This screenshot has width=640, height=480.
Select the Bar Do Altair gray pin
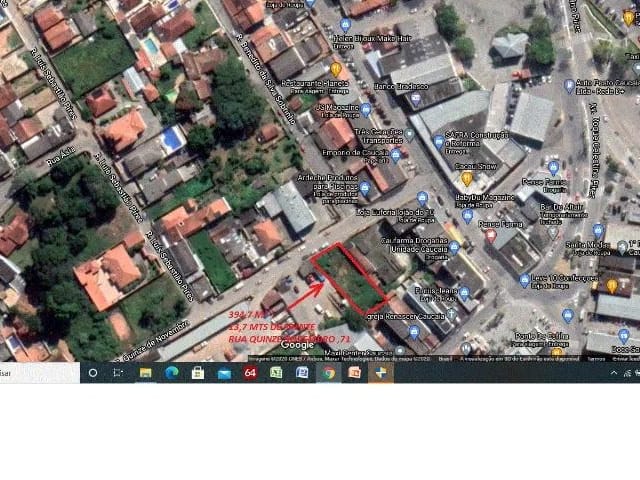click(553, 233)
